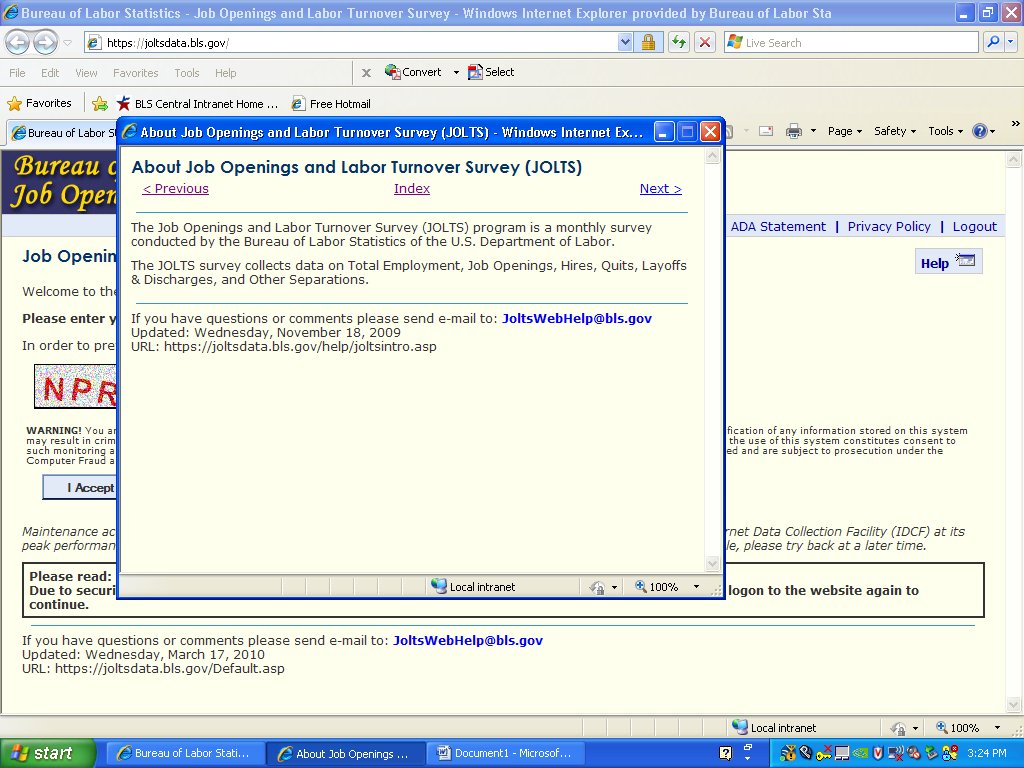Click the Logout link
The width and height of the screenshot is (1024, 768).
pos(974,227)
